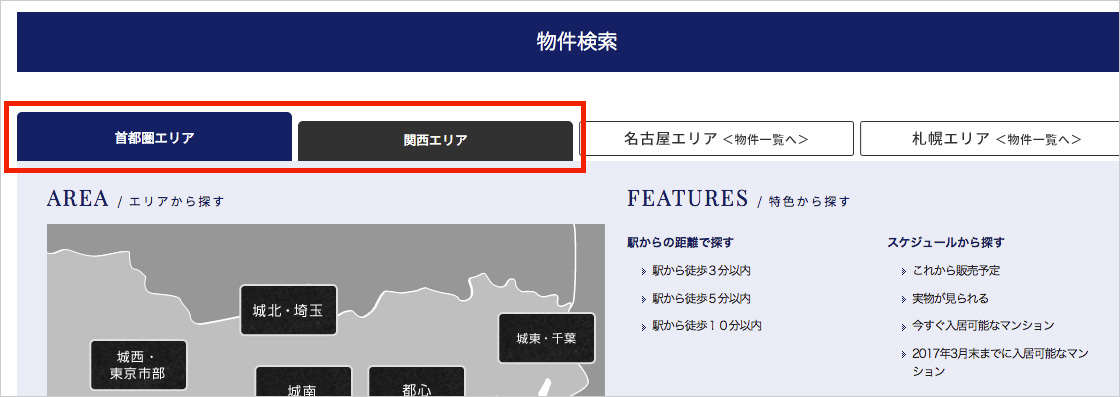Open 駅から徒歩3分以内 link

tap(701, 271)
